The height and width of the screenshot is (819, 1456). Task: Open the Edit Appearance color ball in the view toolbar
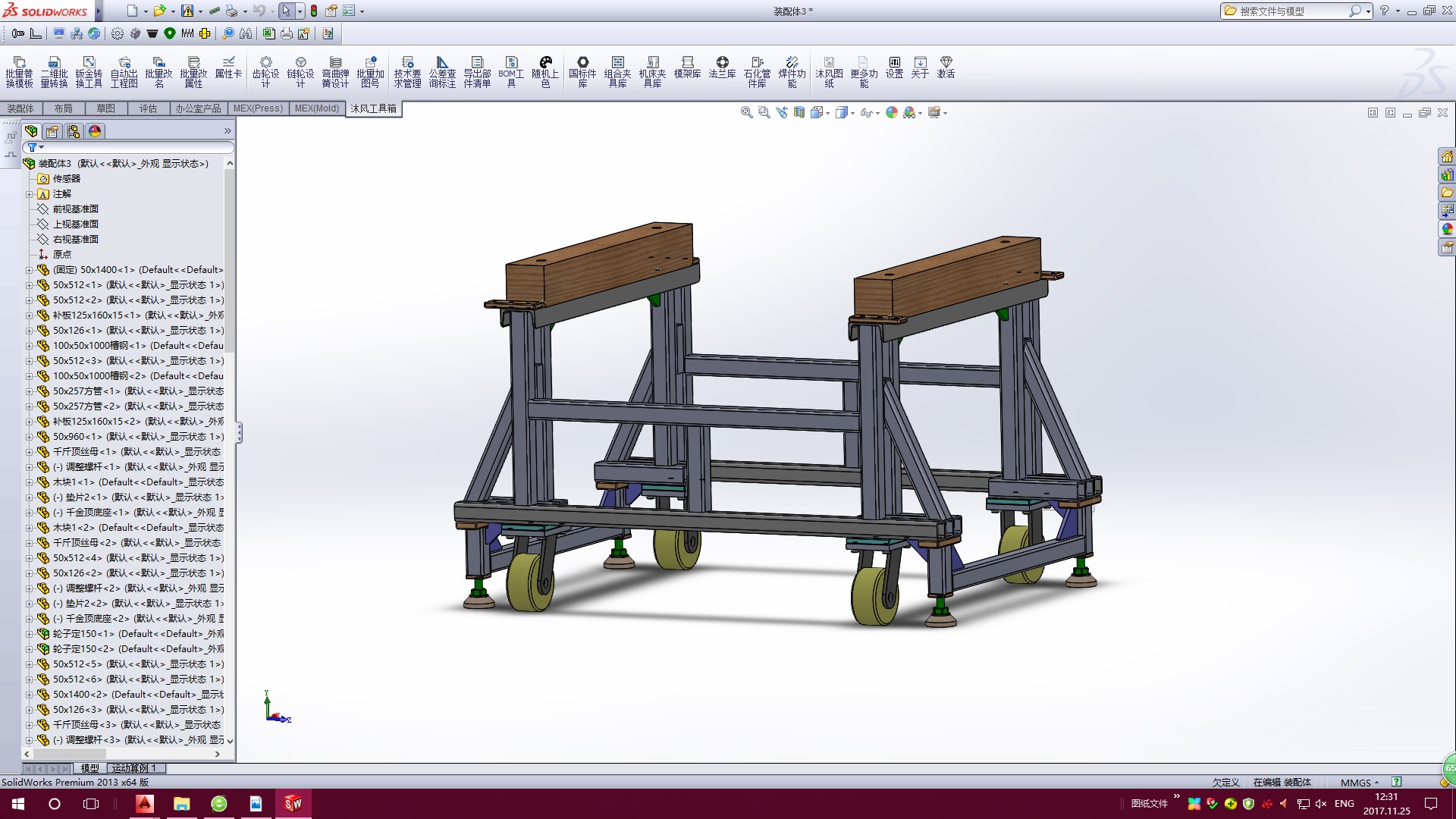click(x=892, y=112)
